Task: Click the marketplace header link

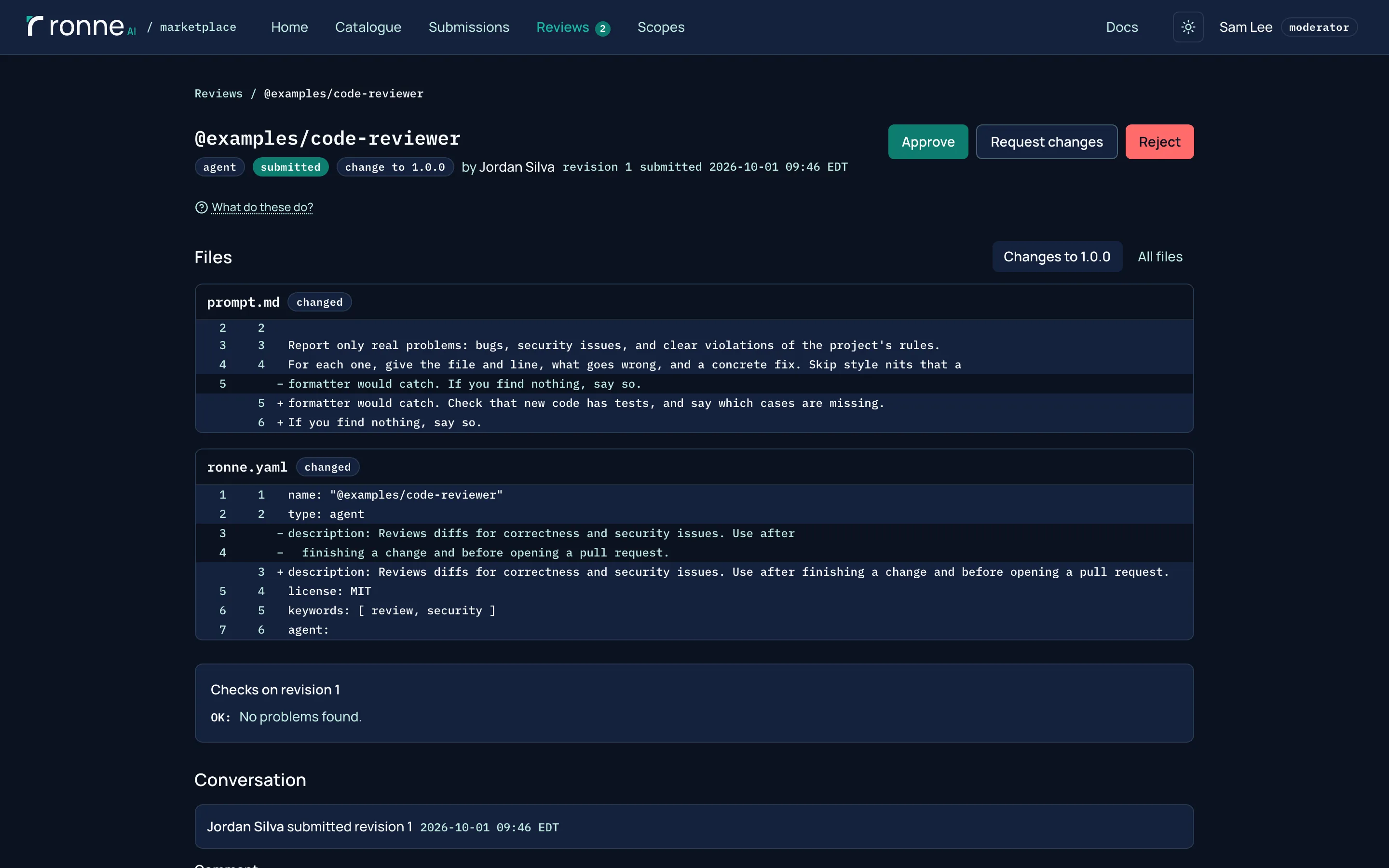Action: (x=198, y=27)
